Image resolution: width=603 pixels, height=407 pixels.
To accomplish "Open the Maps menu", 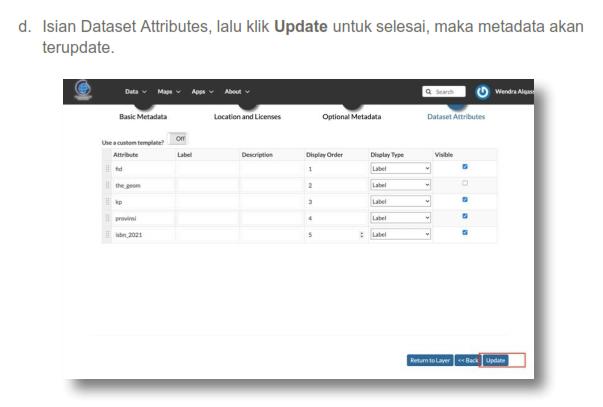I will pos(170,92).
